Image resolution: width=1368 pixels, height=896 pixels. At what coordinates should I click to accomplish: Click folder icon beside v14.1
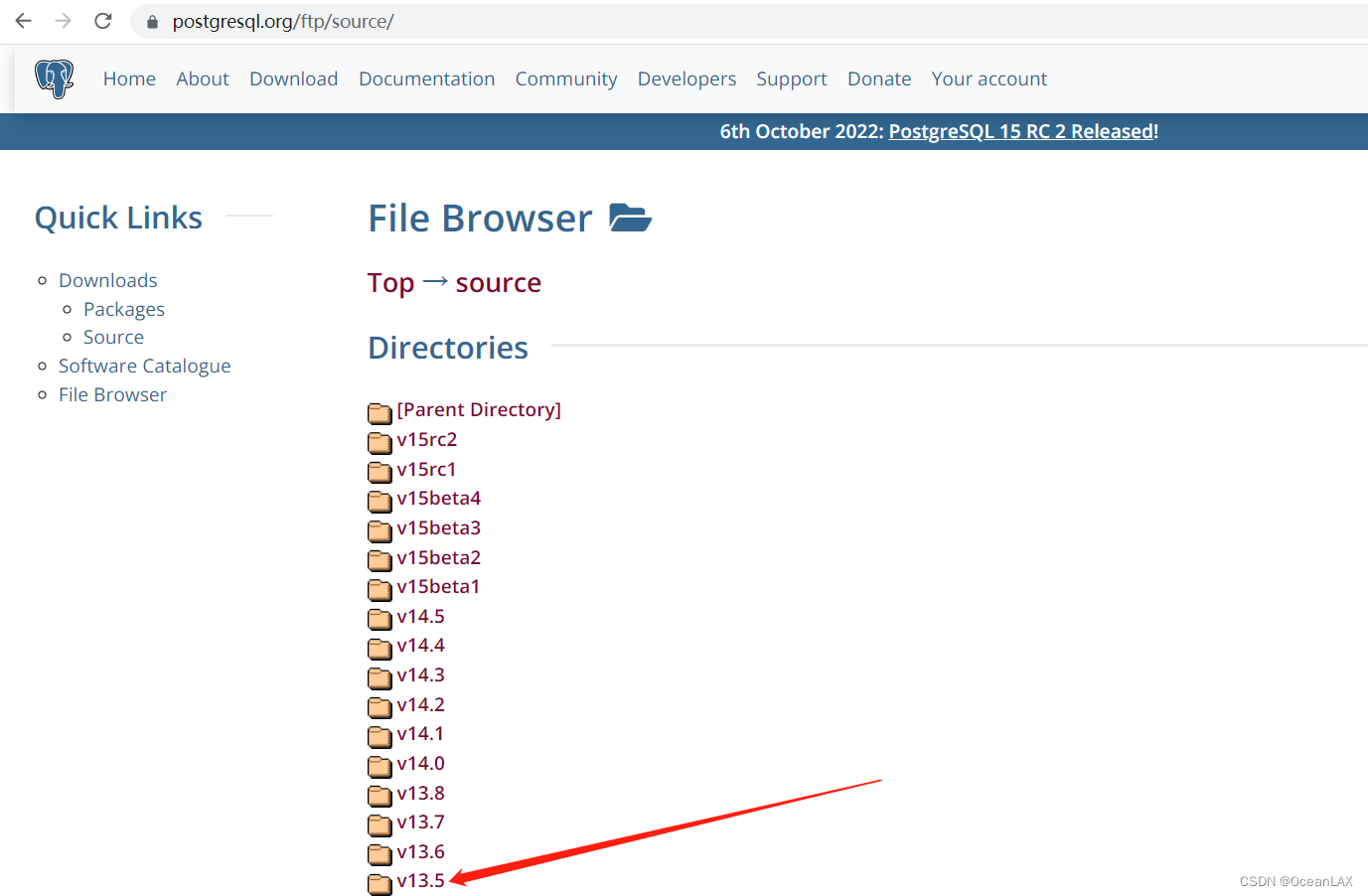pos(380,736)
